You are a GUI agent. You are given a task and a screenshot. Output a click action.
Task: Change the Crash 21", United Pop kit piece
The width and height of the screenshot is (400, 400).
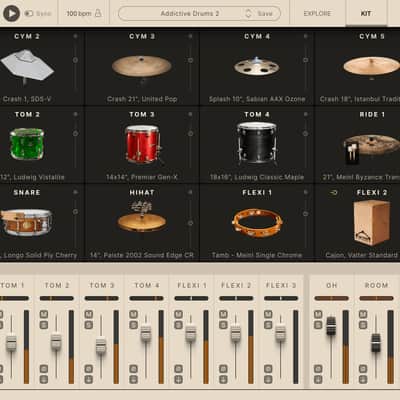(x=142, y=99)
